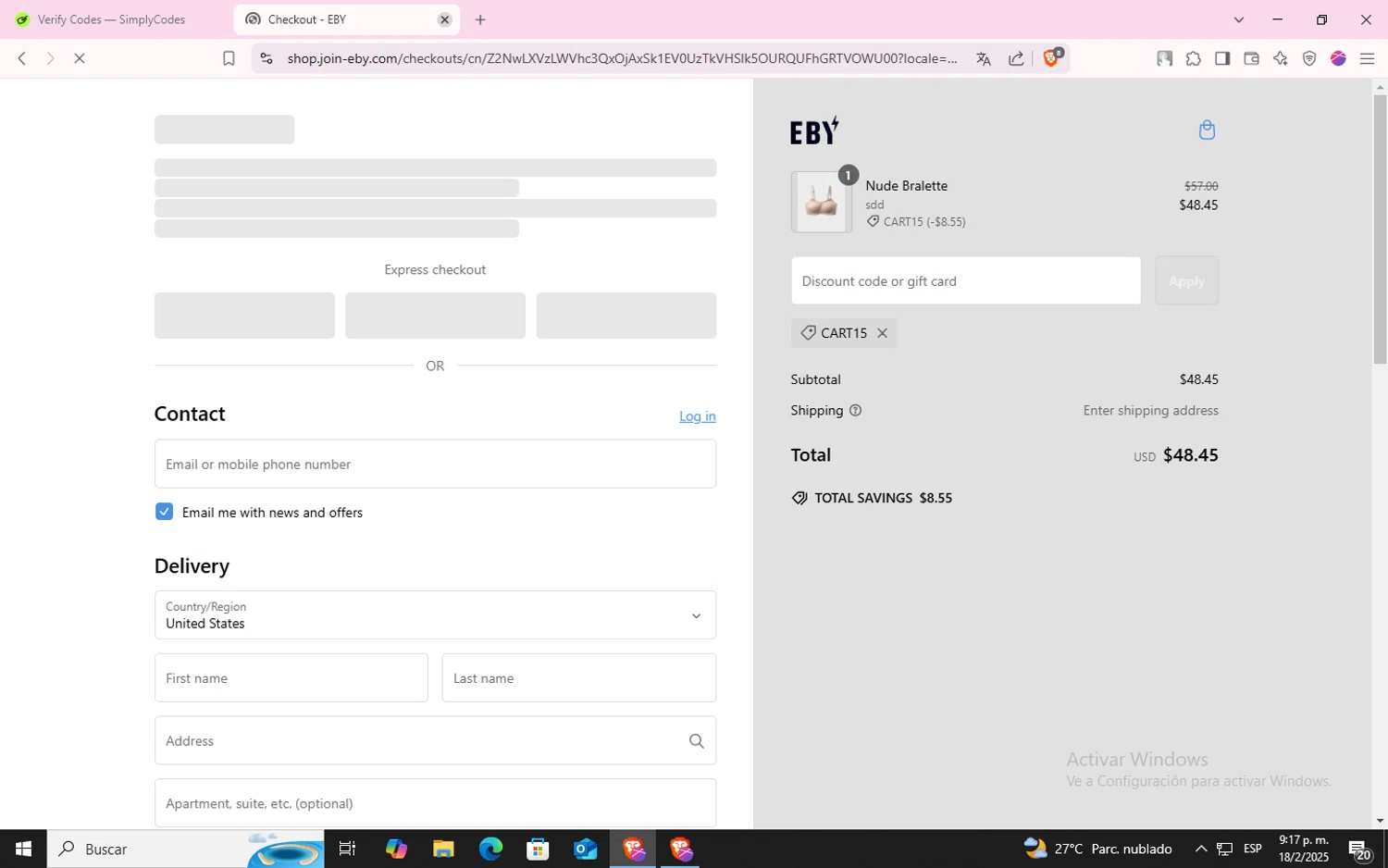Click the Apply discount button
The width and height of the screenshot is (1388, 868).
[x=1186, y=280]
